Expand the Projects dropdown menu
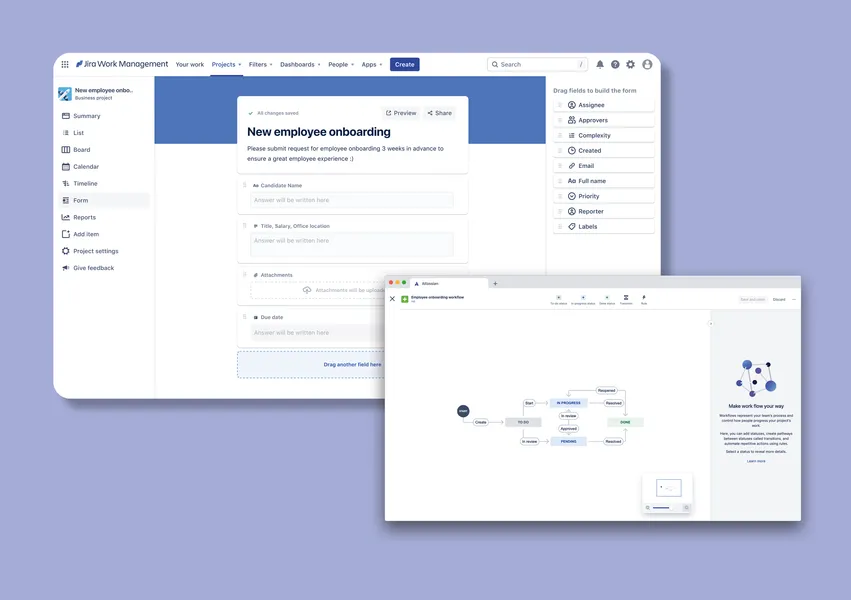 coord(226,65)
